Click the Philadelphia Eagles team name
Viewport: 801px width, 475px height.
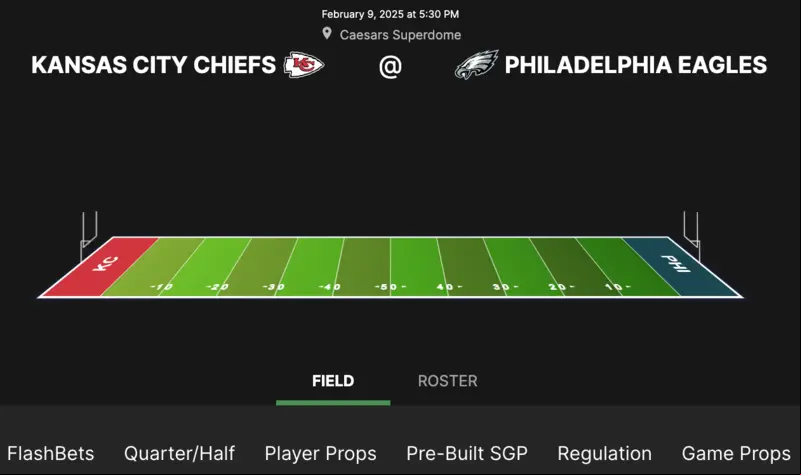pos(636,65)
